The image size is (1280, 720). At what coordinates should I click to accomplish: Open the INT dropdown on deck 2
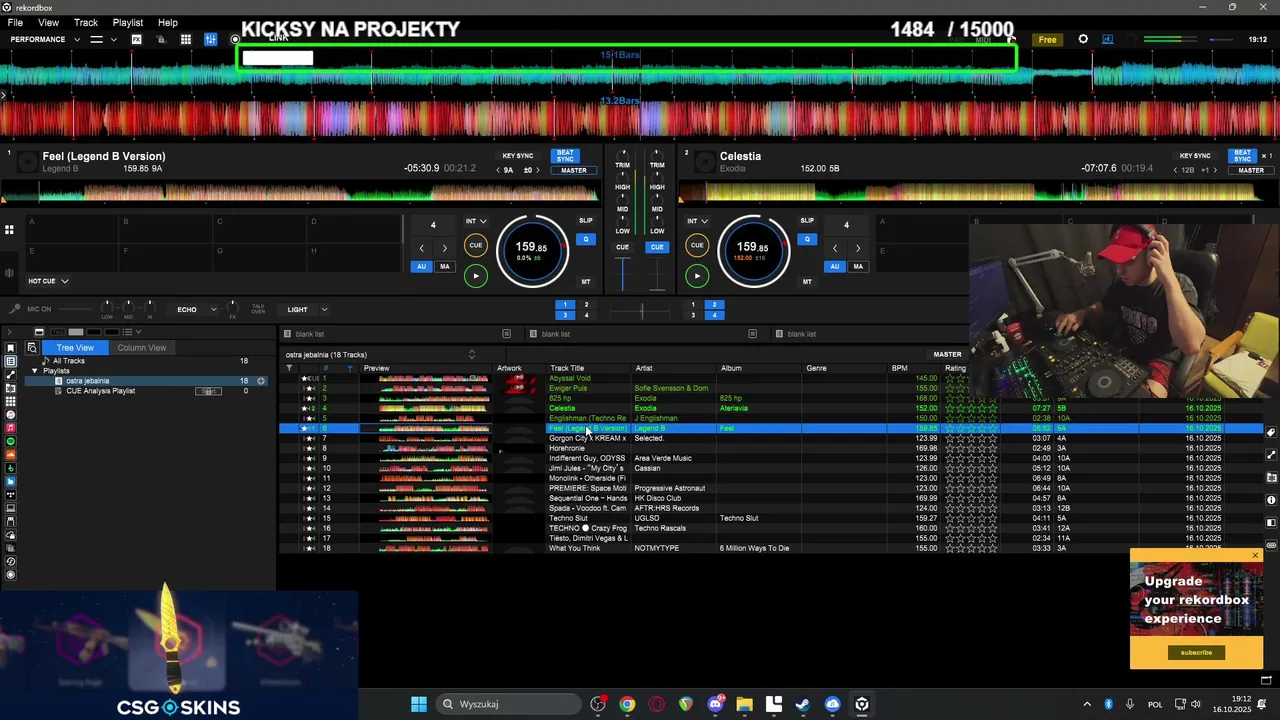point(697,221)
